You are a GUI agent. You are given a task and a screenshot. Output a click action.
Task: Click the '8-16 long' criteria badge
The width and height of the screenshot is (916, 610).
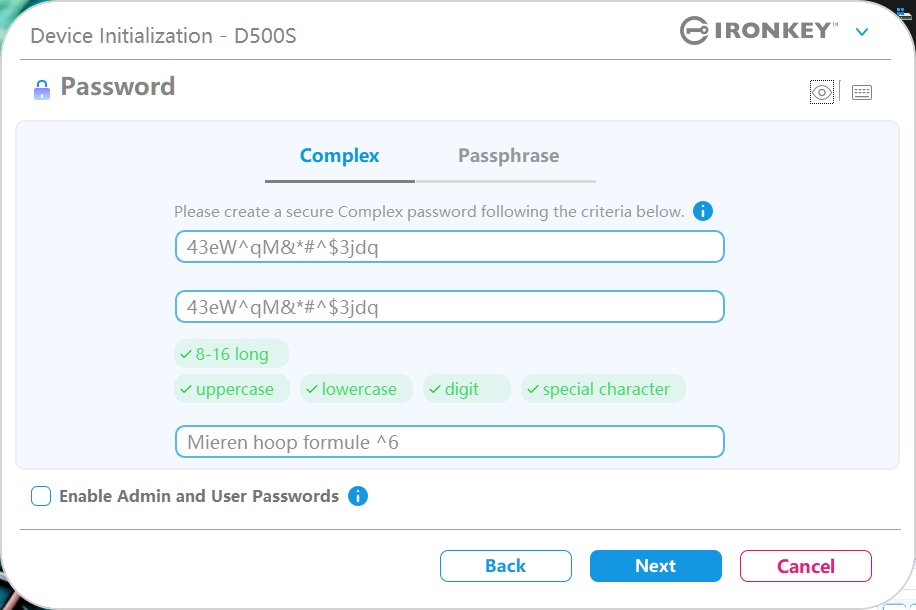coord(231,354)
